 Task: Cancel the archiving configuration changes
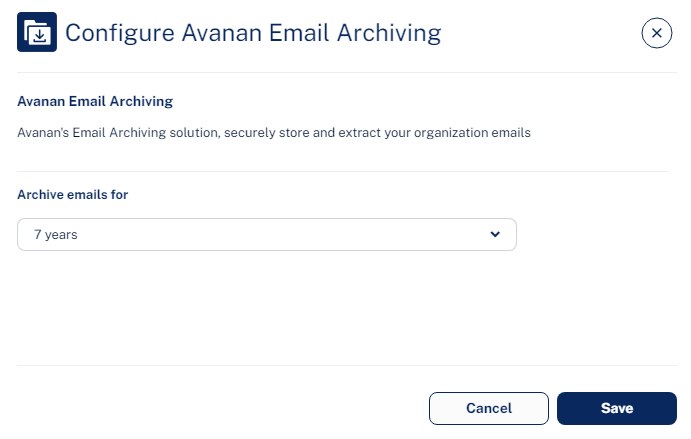click(x=489, y=409)
